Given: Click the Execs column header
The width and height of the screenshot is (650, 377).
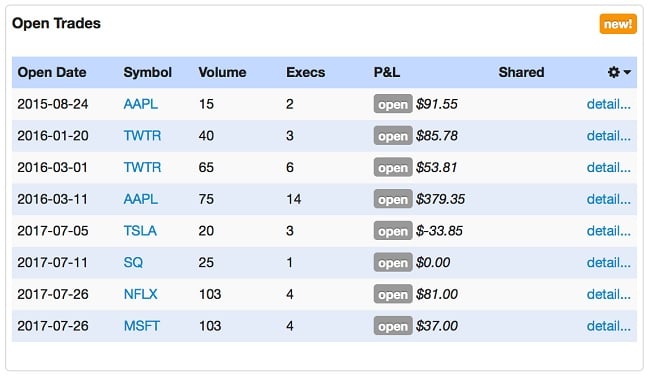Looking at the screenshot, I should [306, 72].
